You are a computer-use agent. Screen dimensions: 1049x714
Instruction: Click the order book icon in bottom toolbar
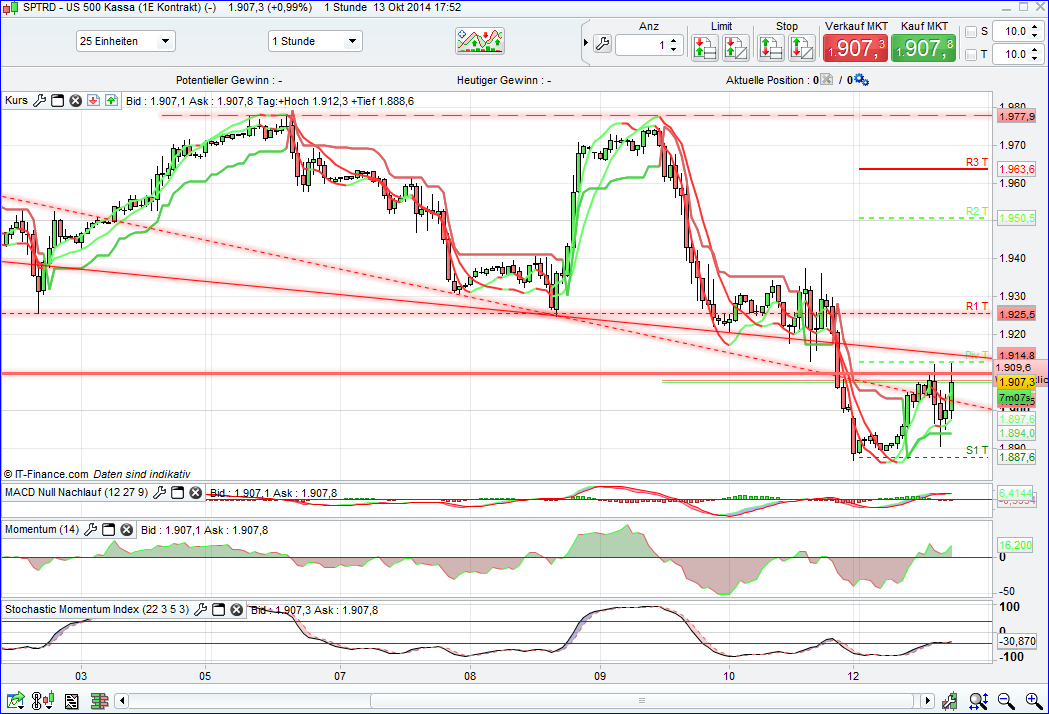99,700
